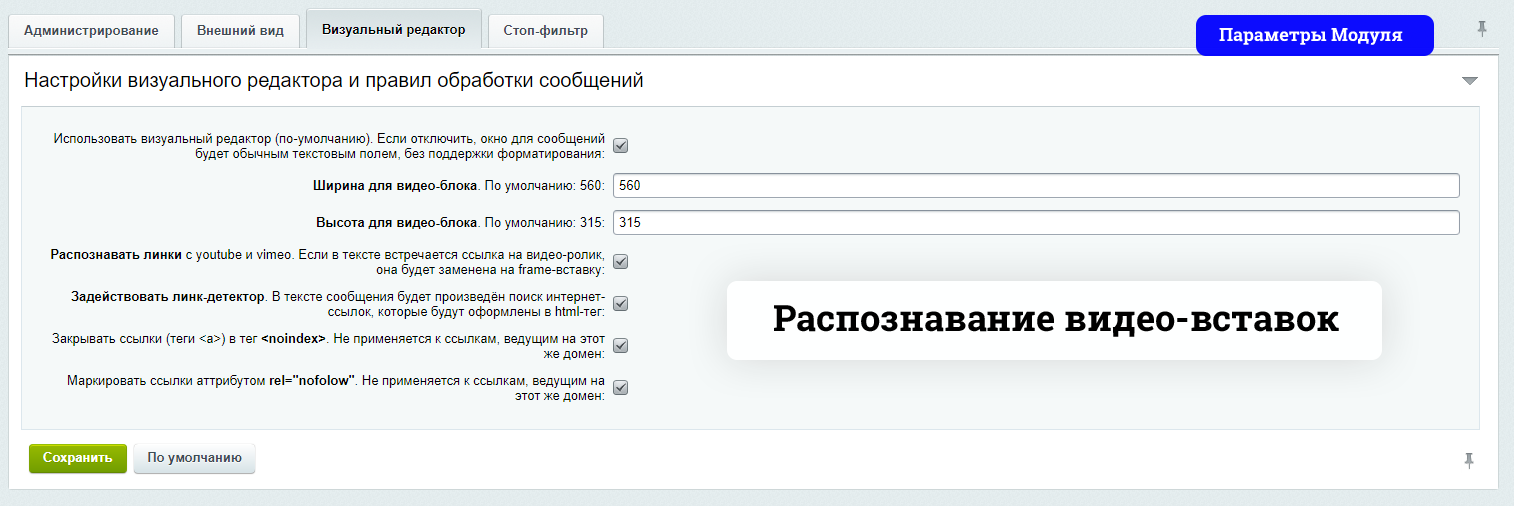Image resolution: width=1514 pixels, height=506 pixels.
Task: Click the 'По умолчанию' reset button
Action: 194,459
